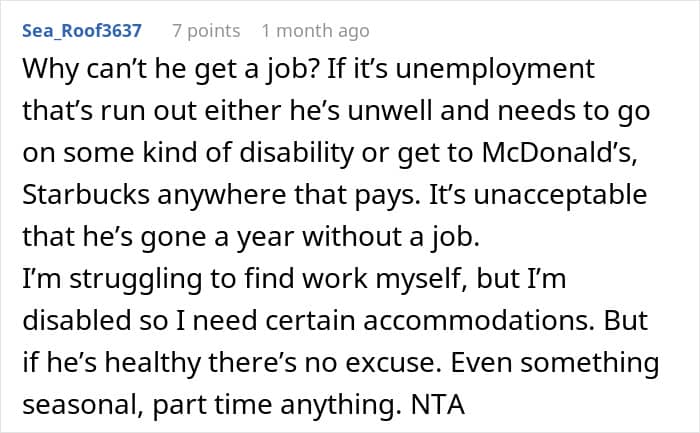This screenshot has width=700, height=433.
Task: Click the word unemployment in first line
Action: coord(495,70)
